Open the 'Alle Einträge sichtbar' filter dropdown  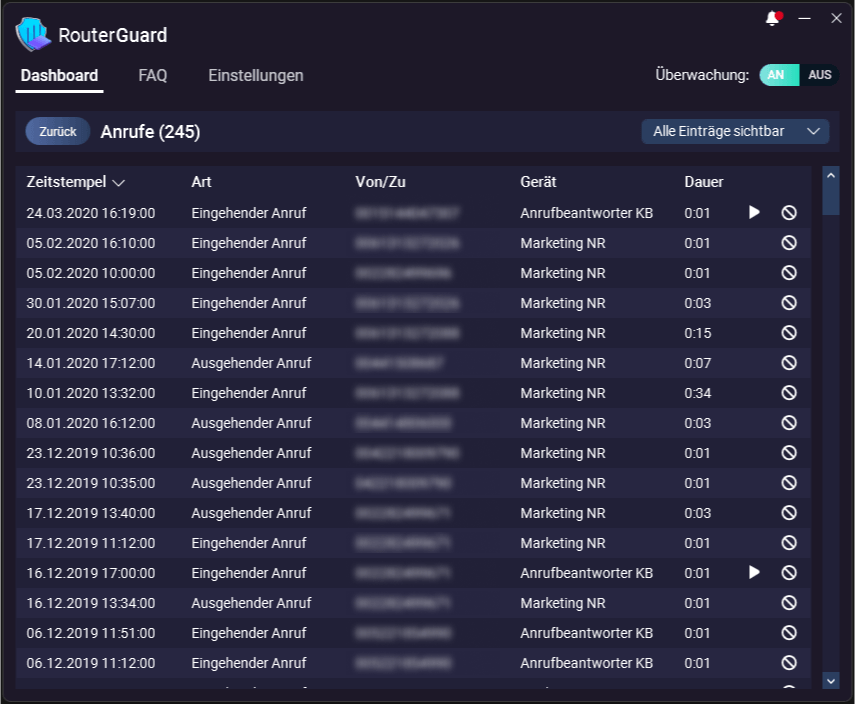pyautogui.click(x=735, y=131)
